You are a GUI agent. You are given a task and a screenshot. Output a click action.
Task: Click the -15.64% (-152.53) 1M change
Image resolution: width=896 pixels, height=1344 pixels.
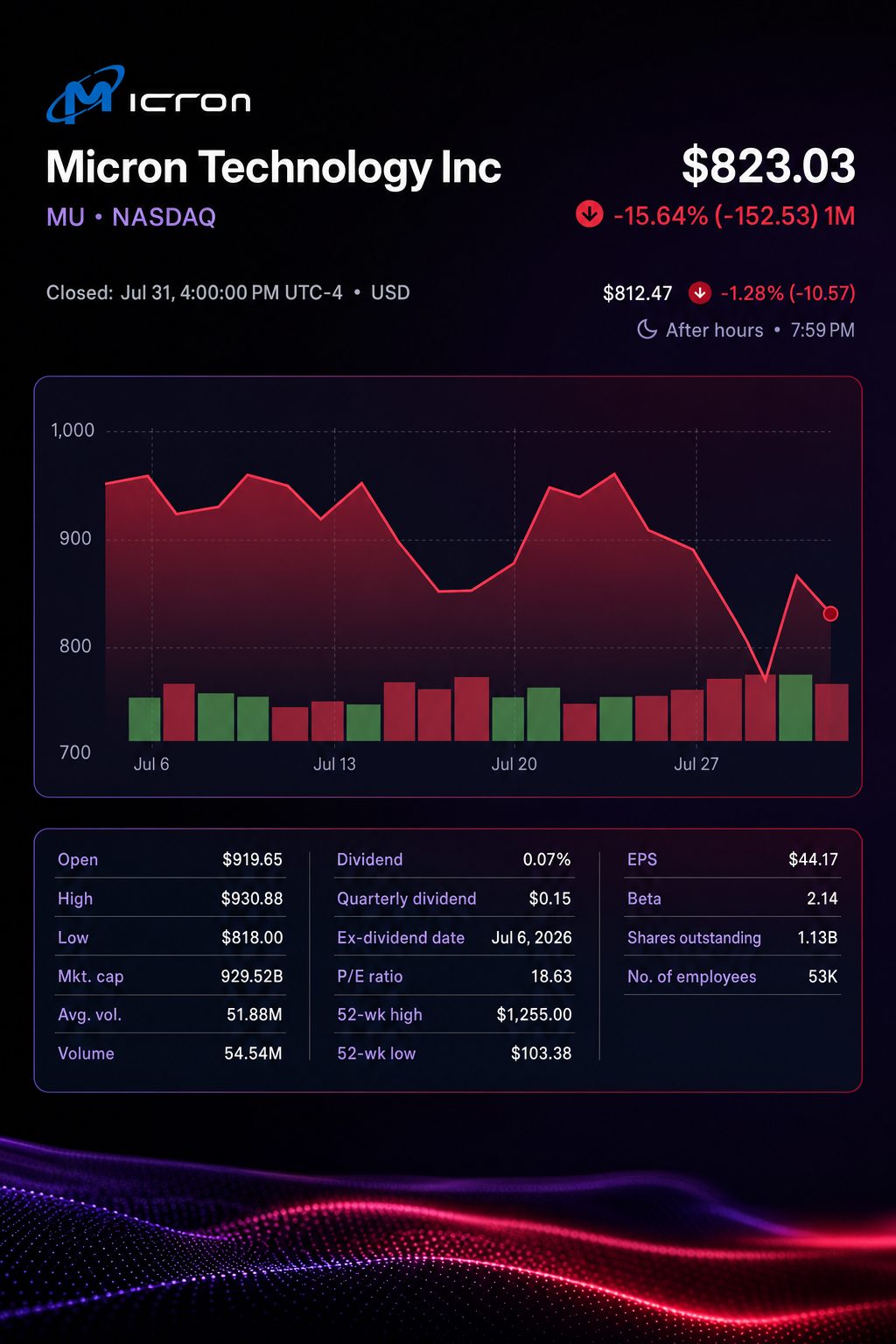[734, 215]
